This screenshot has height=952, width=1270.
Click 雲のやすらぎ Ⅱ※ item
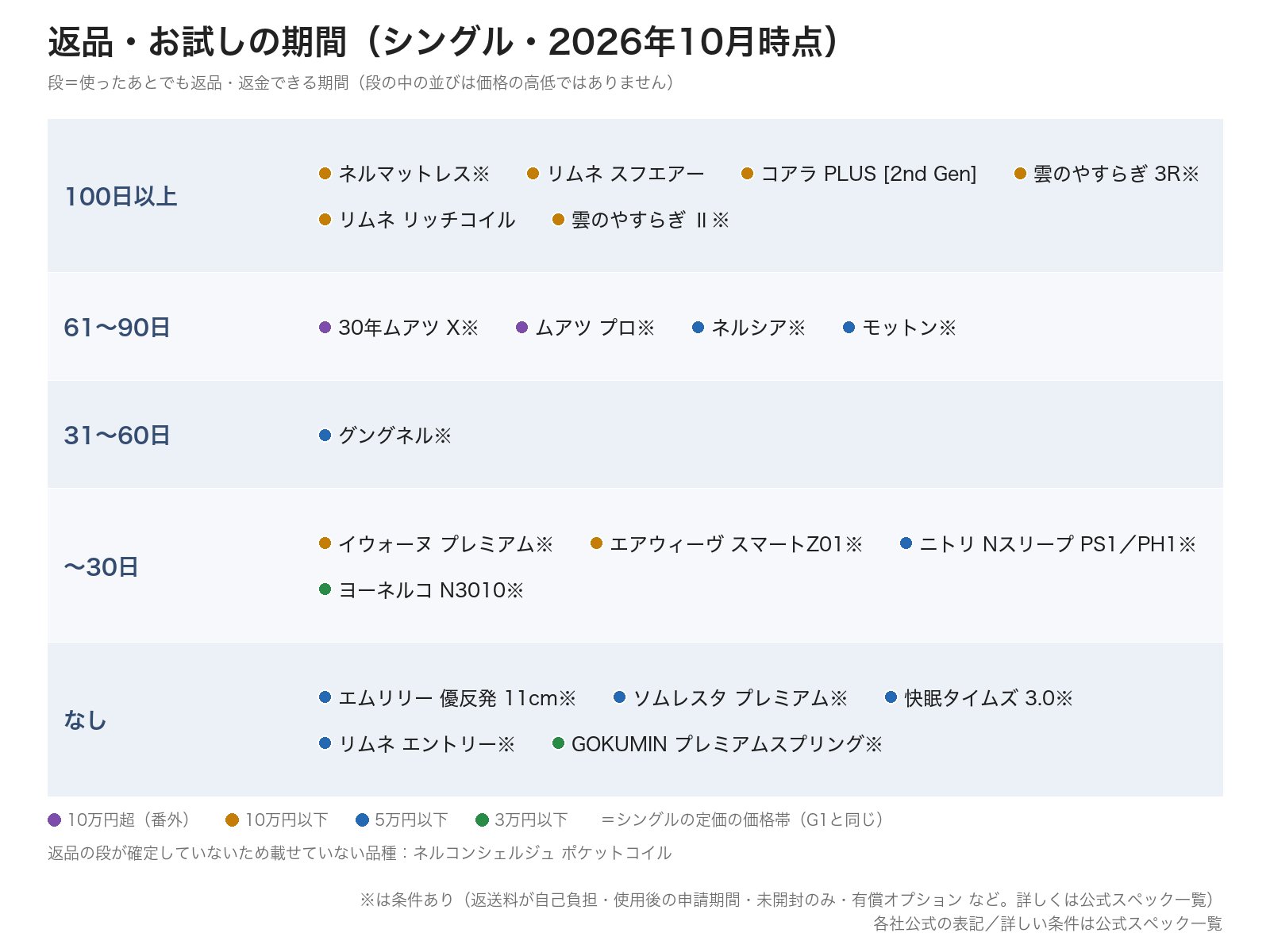click(x=641, y=220)
